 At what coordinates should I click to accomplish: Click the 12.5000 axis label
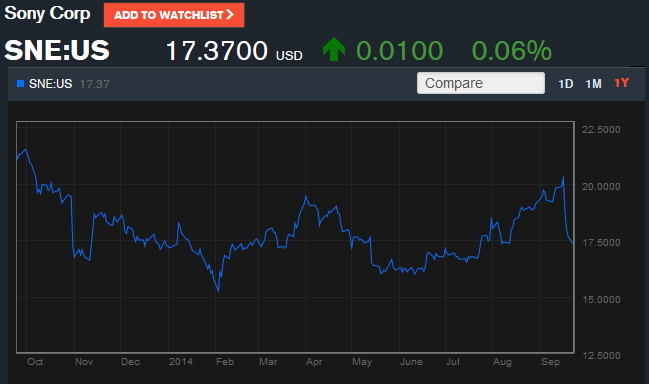[x=601, y=355]
